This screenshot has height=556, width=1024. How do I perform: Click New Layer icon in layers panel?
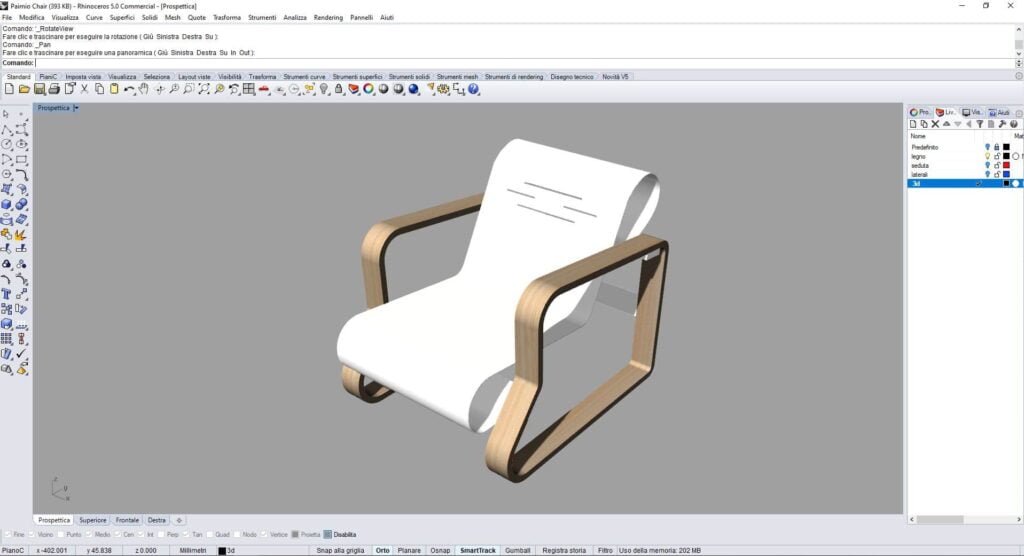(x=913, y=124)
